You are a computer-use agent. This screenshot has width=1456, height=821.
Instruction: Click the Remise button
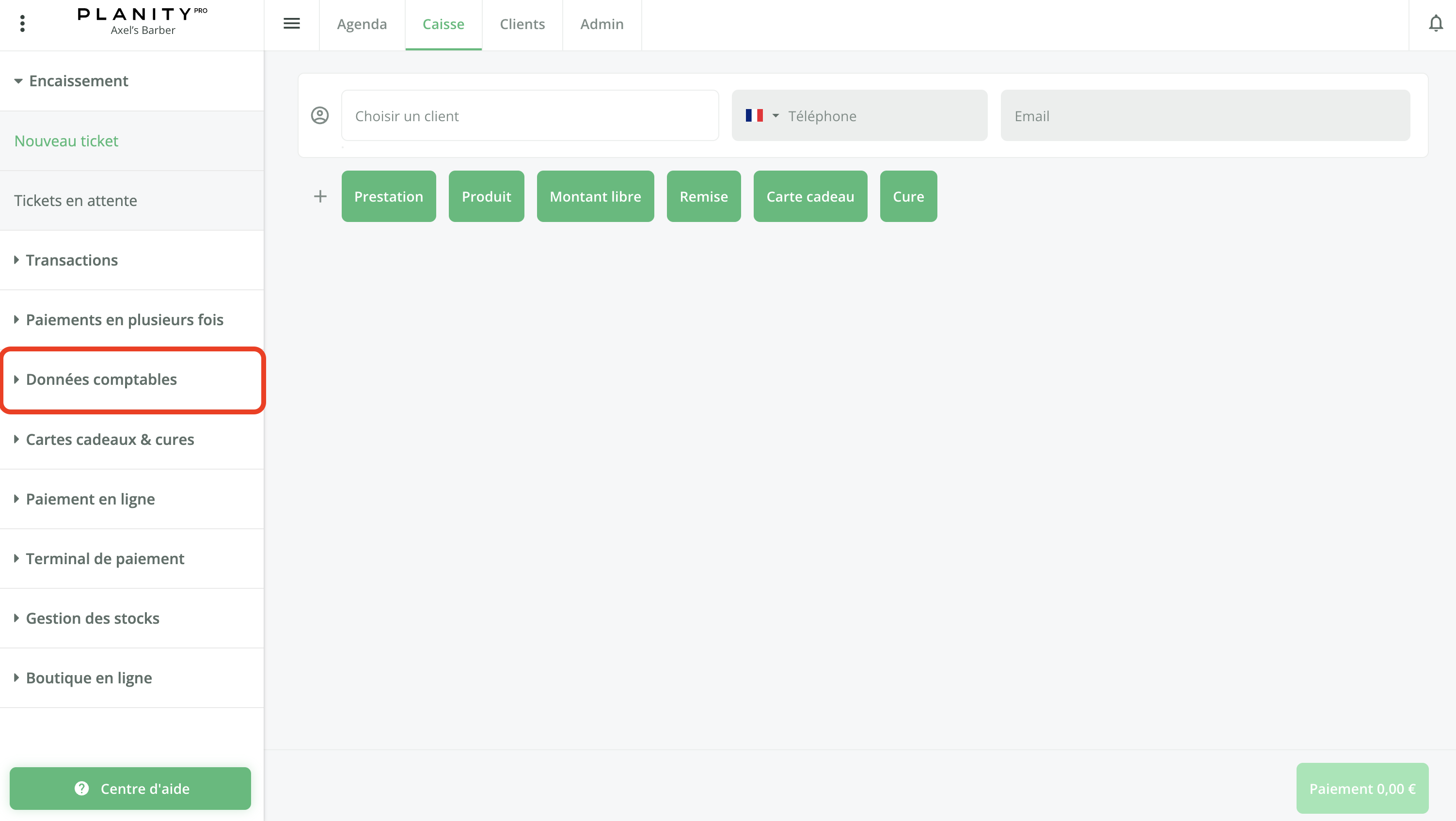[x=704, y=196]
